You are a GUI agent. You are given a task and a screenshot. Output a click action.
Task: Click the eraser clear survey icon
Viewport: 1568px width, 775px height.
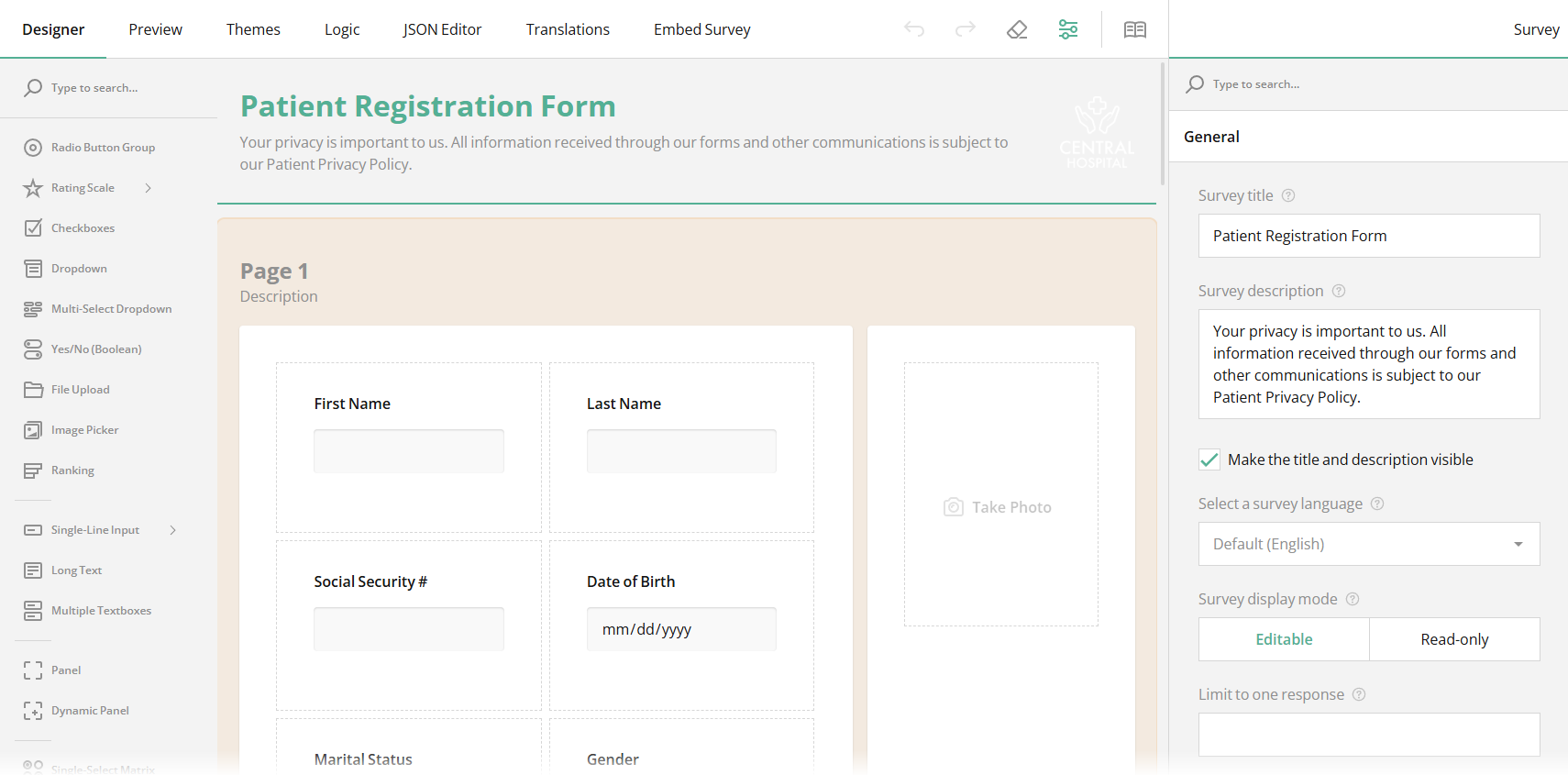1017,29
